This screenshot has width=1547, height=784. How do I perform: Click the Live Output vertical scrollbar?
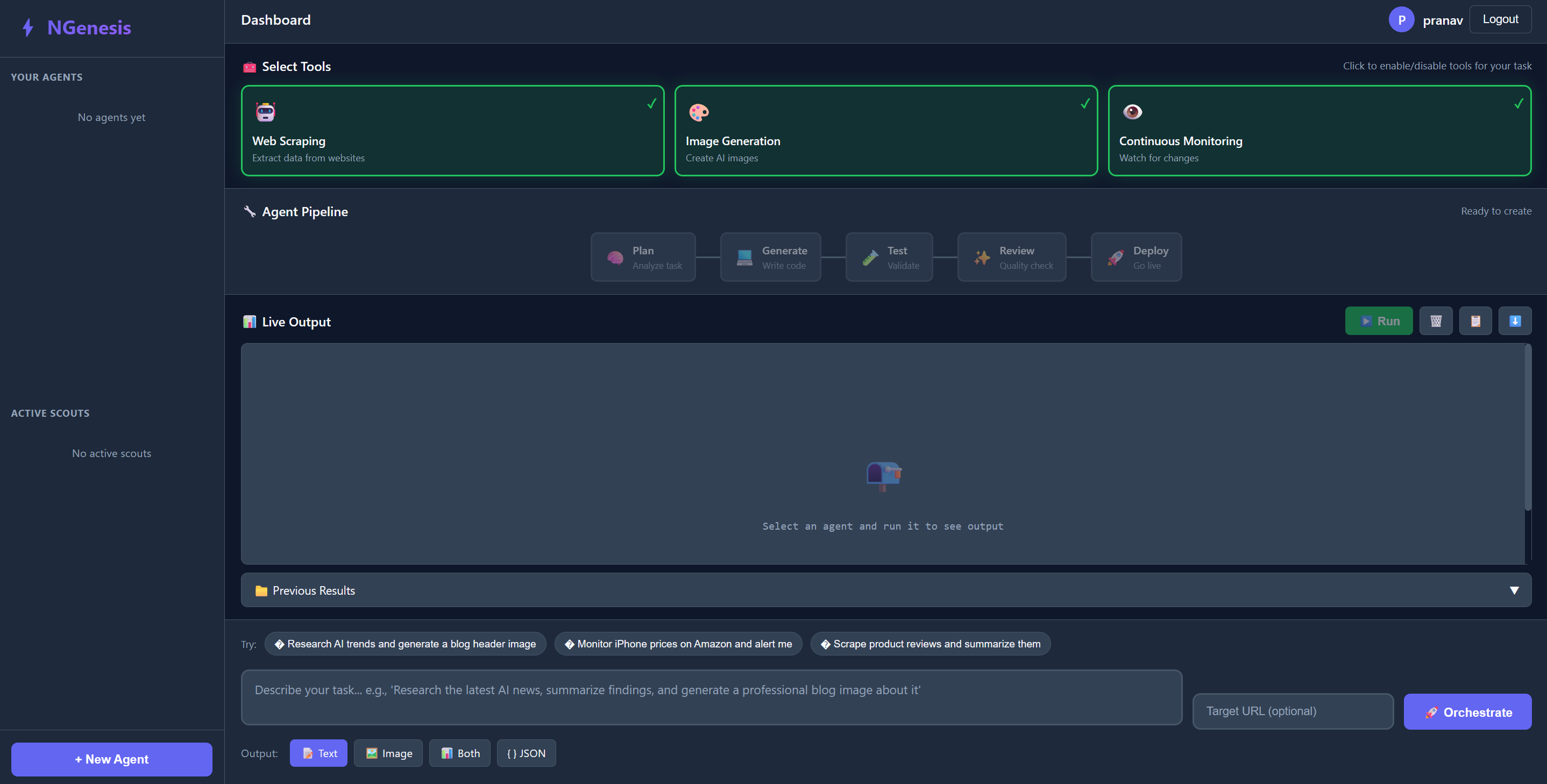point(1527,427)
